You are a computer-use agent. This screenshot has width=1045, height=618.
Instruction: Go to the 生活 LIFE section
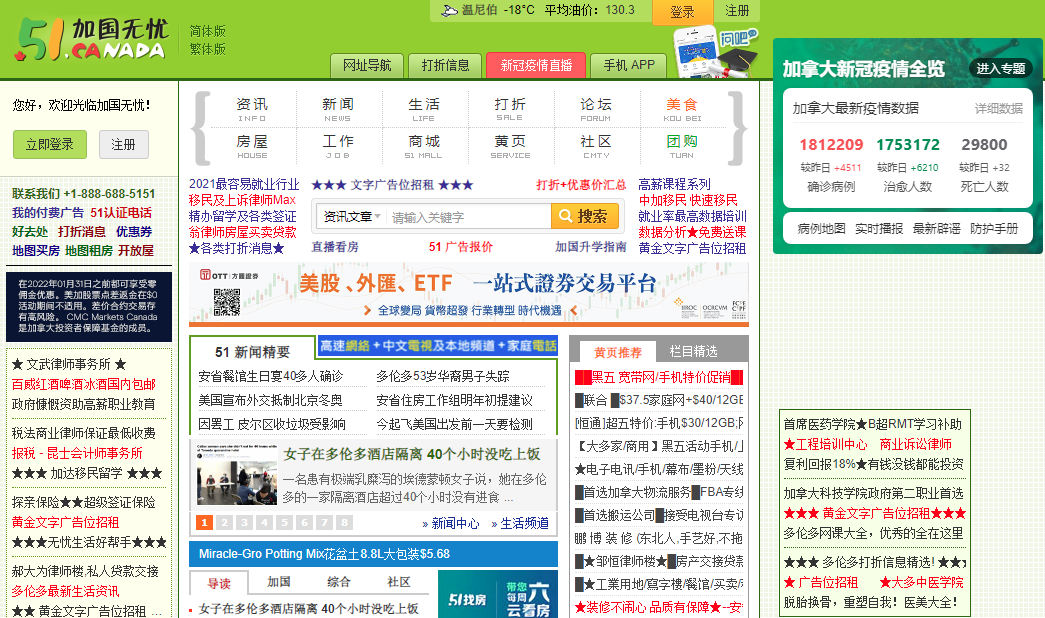tap(424, 109)
